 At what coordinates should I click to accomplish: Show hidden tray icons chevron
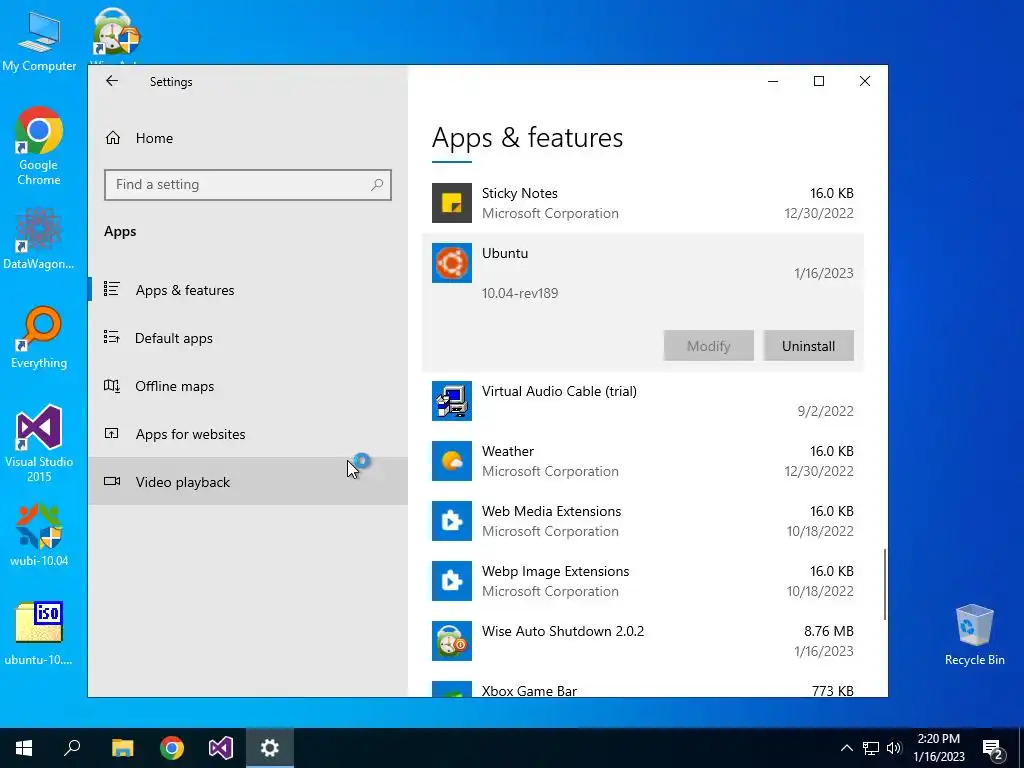pyautogui.click(x=846, y=748)
